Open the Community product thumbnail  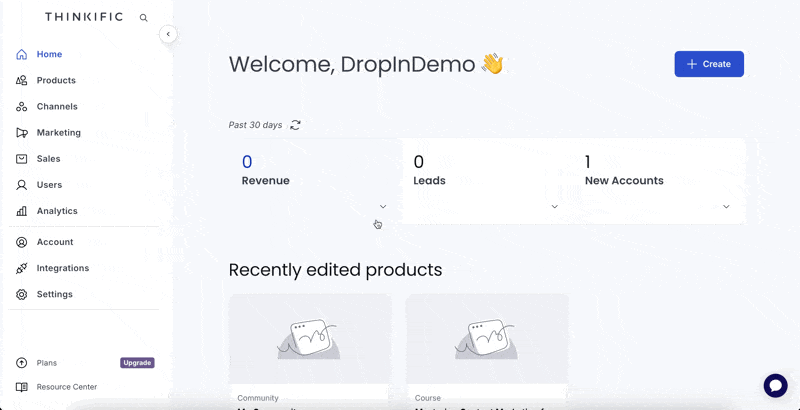click(310, 339)
